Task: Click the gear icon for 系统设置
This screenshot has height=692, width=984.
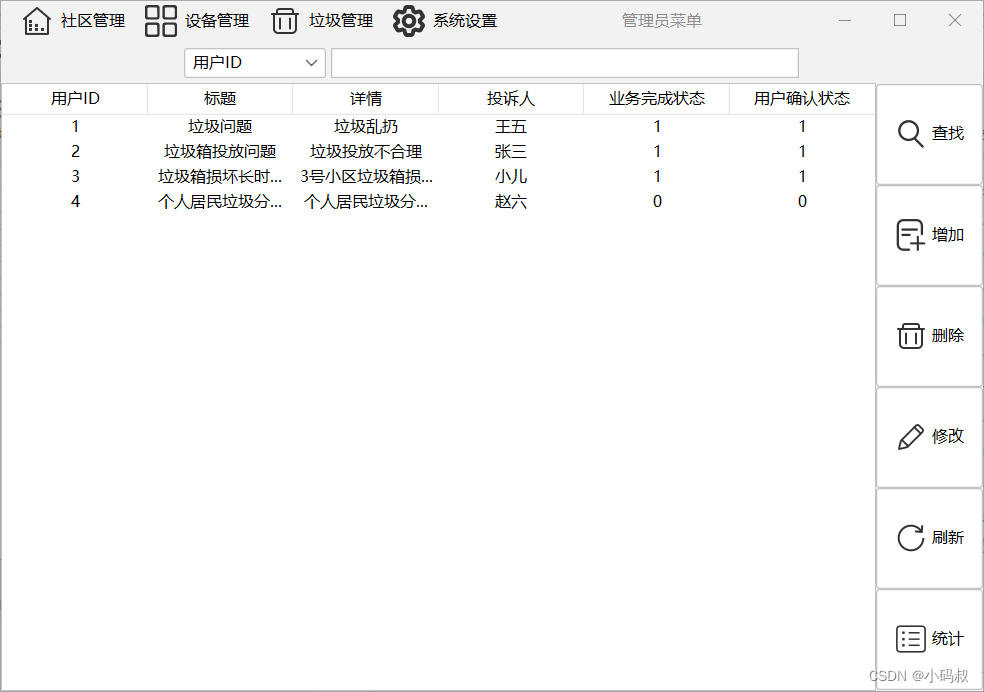Action: coord(409,21)
